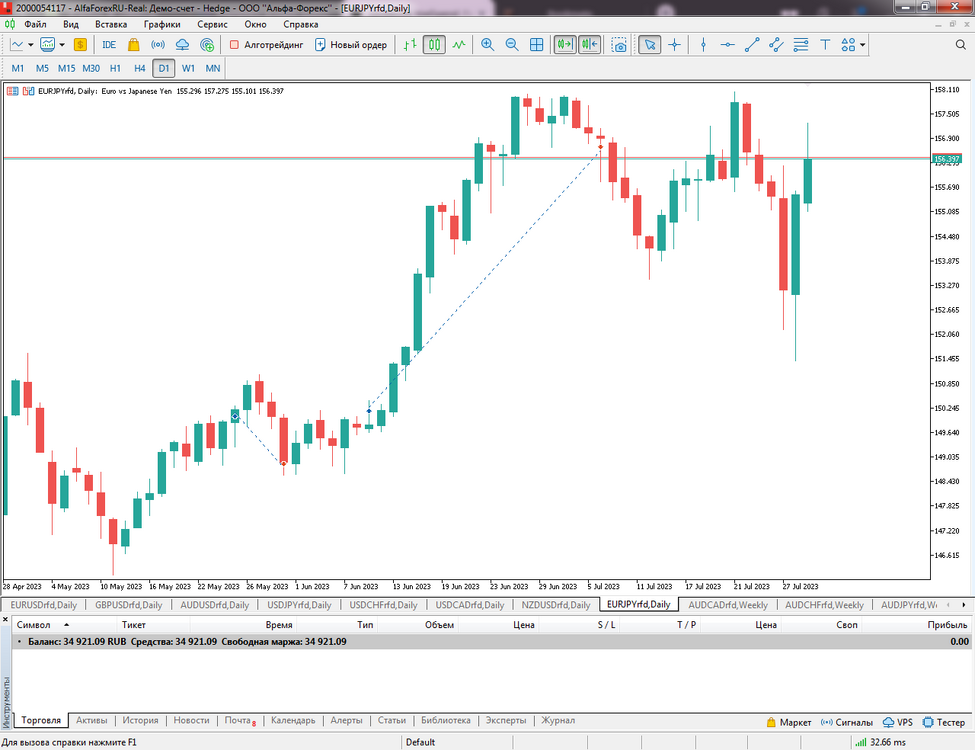
Task: Select D1 timeframe
Action: 164,68
